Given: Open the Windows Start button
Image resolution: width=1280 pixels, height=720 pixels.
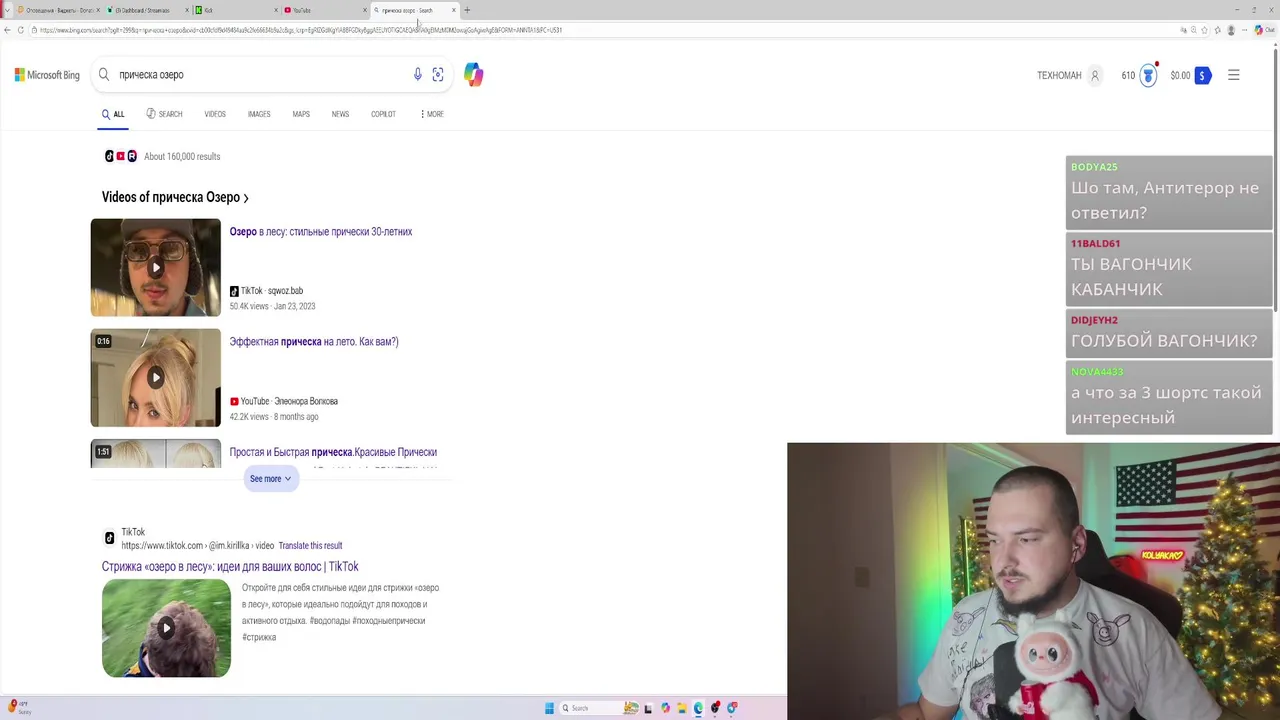Looking at the screenshot, I should point(549,708).
